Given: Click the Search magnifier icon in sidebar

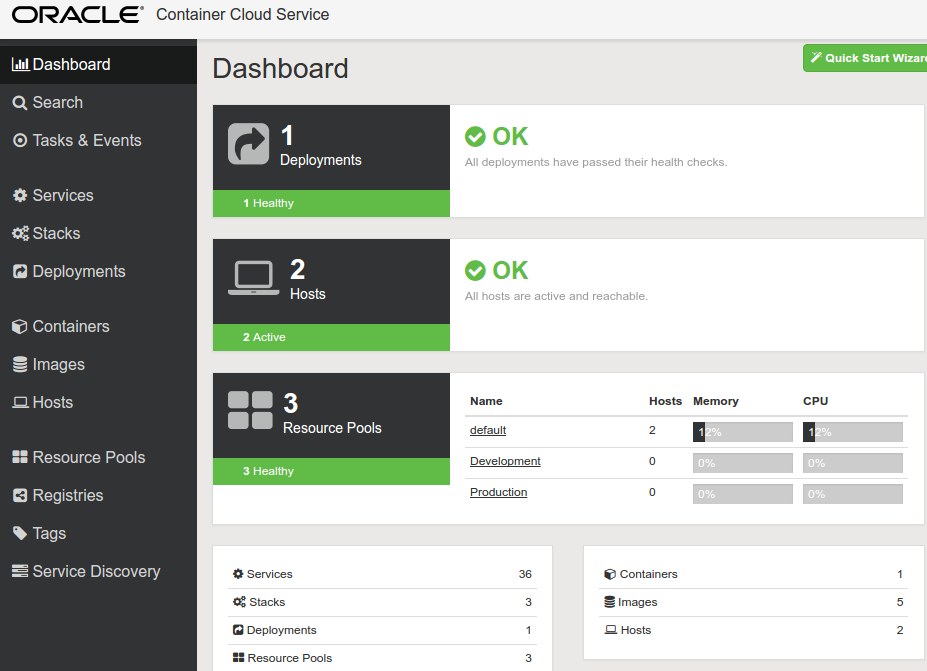Looking at the screenshot, I should click(20, 103).
